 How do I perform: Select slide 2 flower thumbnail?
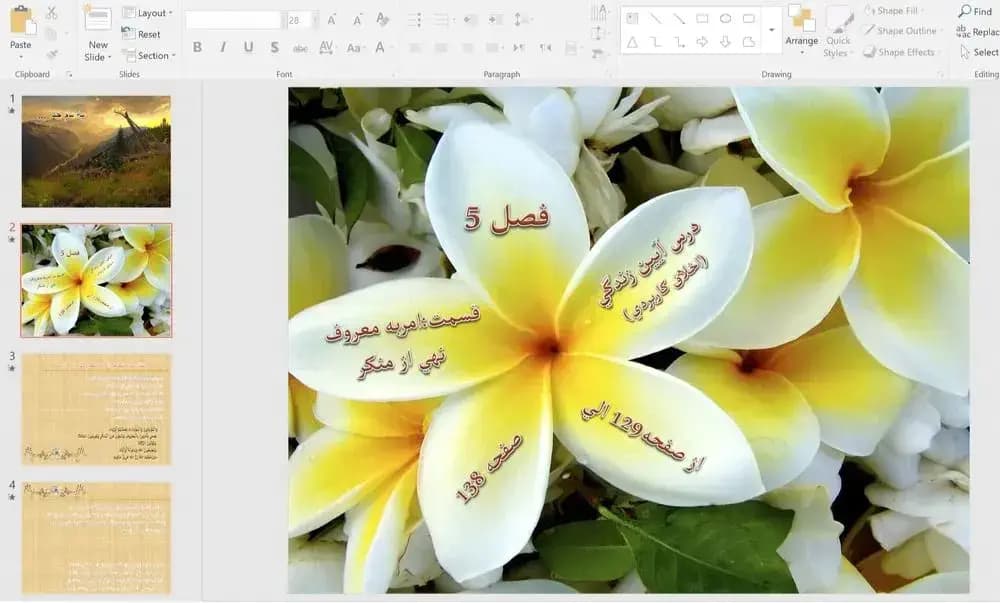coord(96,280)
